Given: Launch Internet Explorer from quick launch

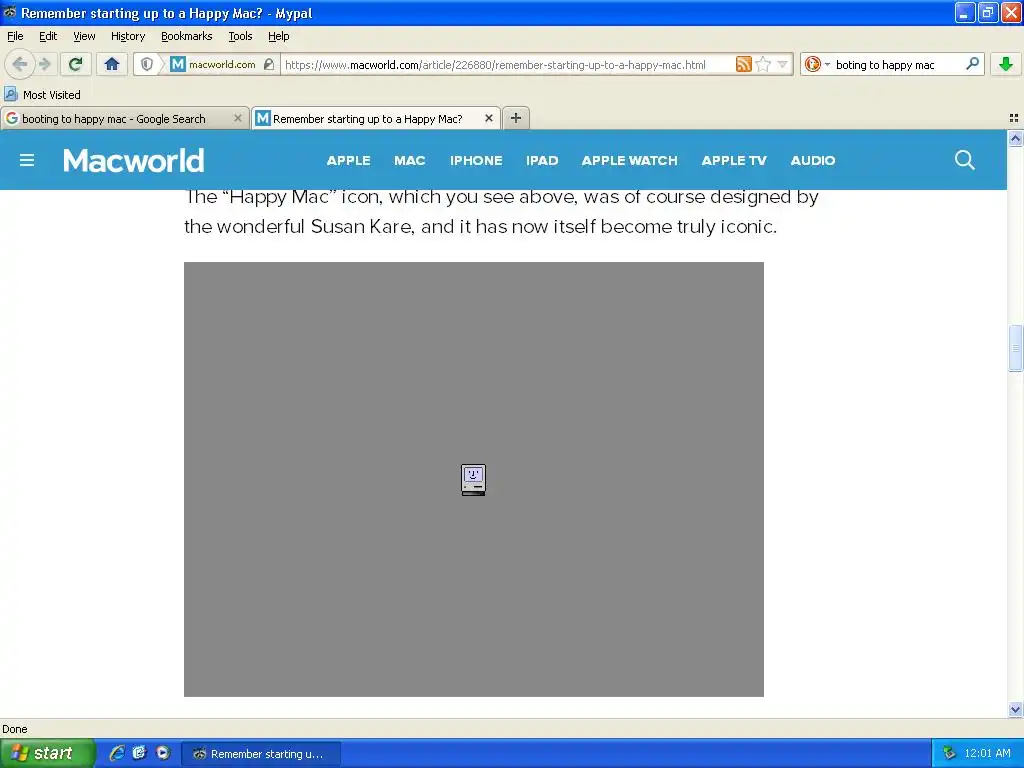Looking at the screenshot, I should (x=117, y=753).
